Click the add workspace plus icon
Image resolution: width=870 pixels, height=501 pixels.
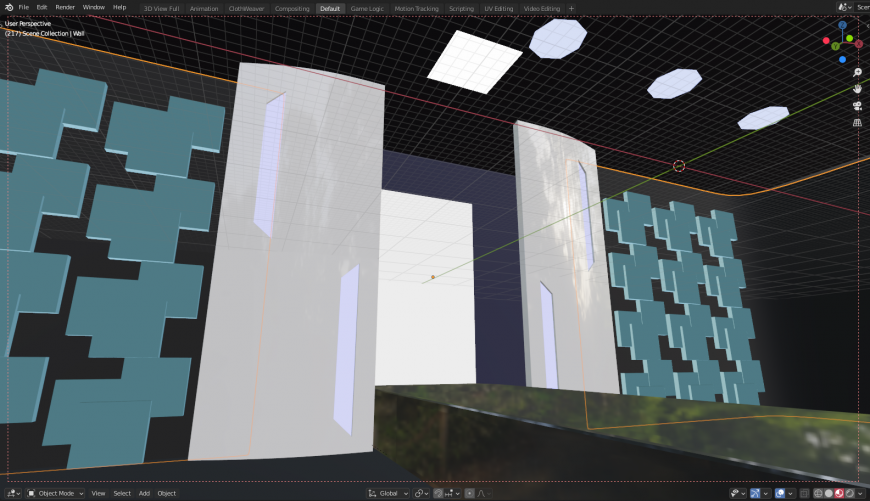(572, 8)
